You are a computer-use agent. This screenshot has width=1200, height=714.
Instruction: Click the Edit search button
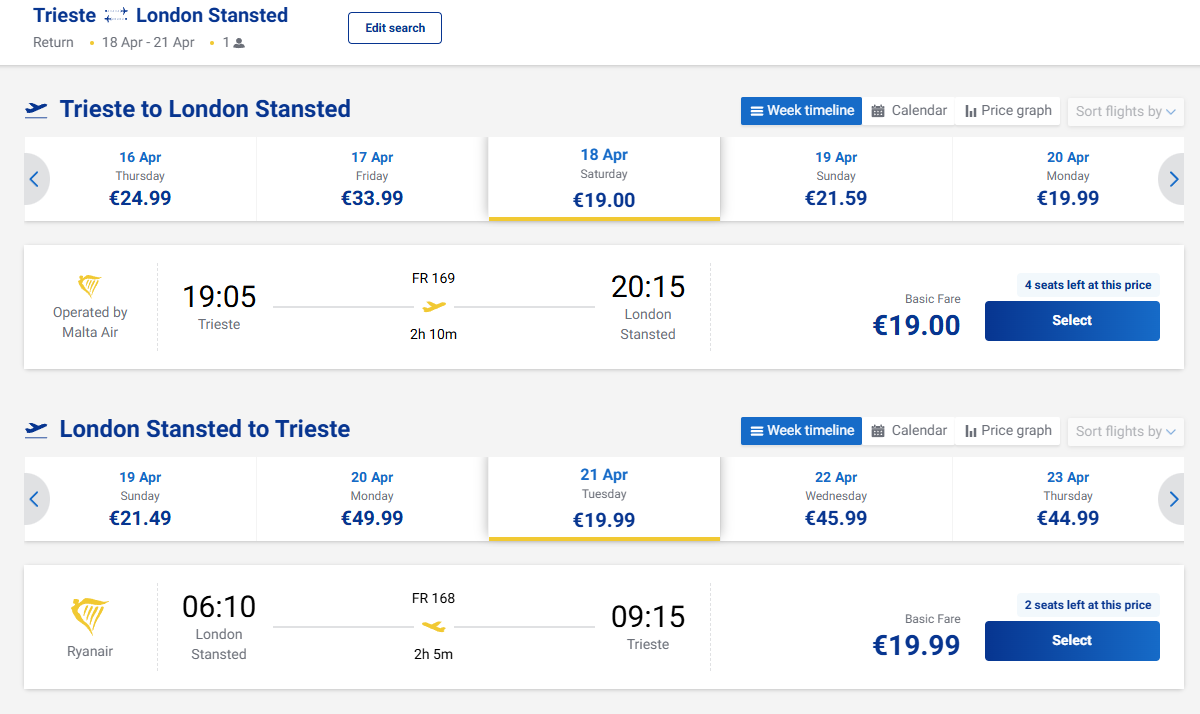[x=395, y=28]
